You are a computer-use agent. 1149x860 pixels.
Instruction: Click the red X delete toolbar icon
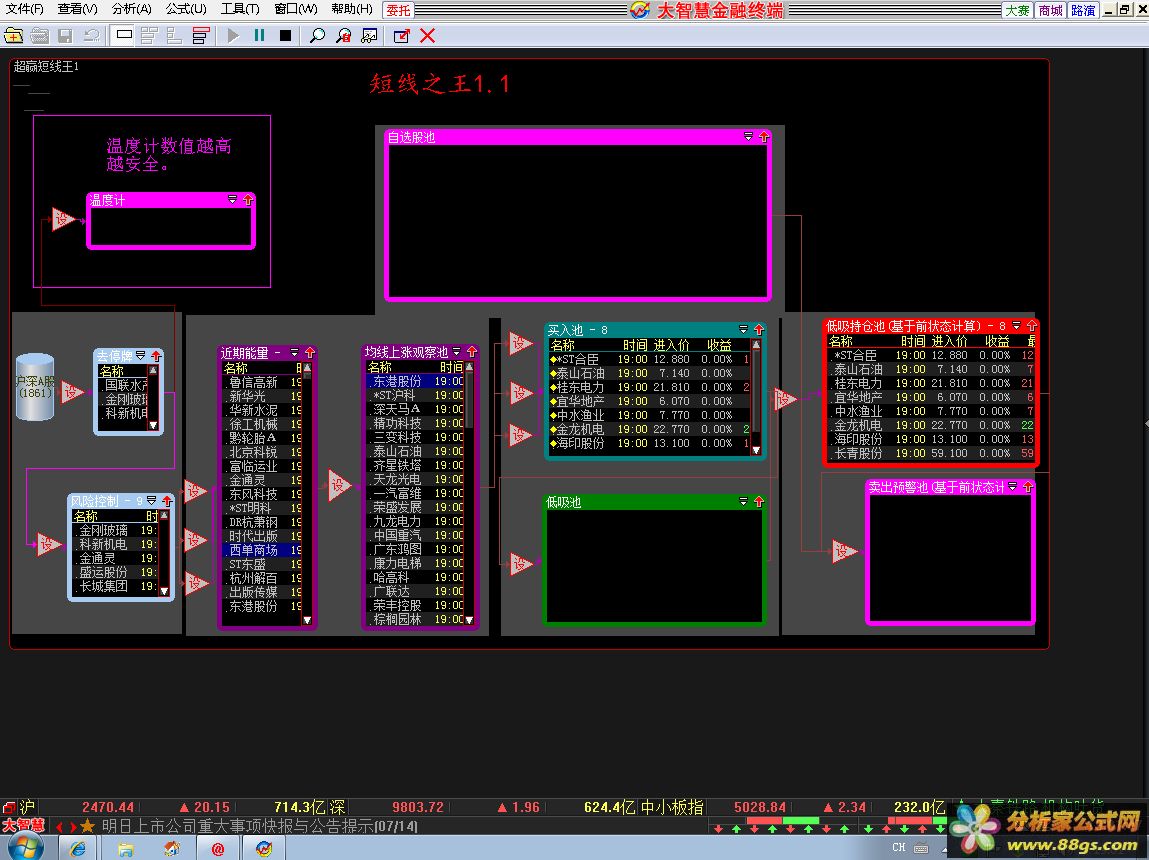[428, 35]
